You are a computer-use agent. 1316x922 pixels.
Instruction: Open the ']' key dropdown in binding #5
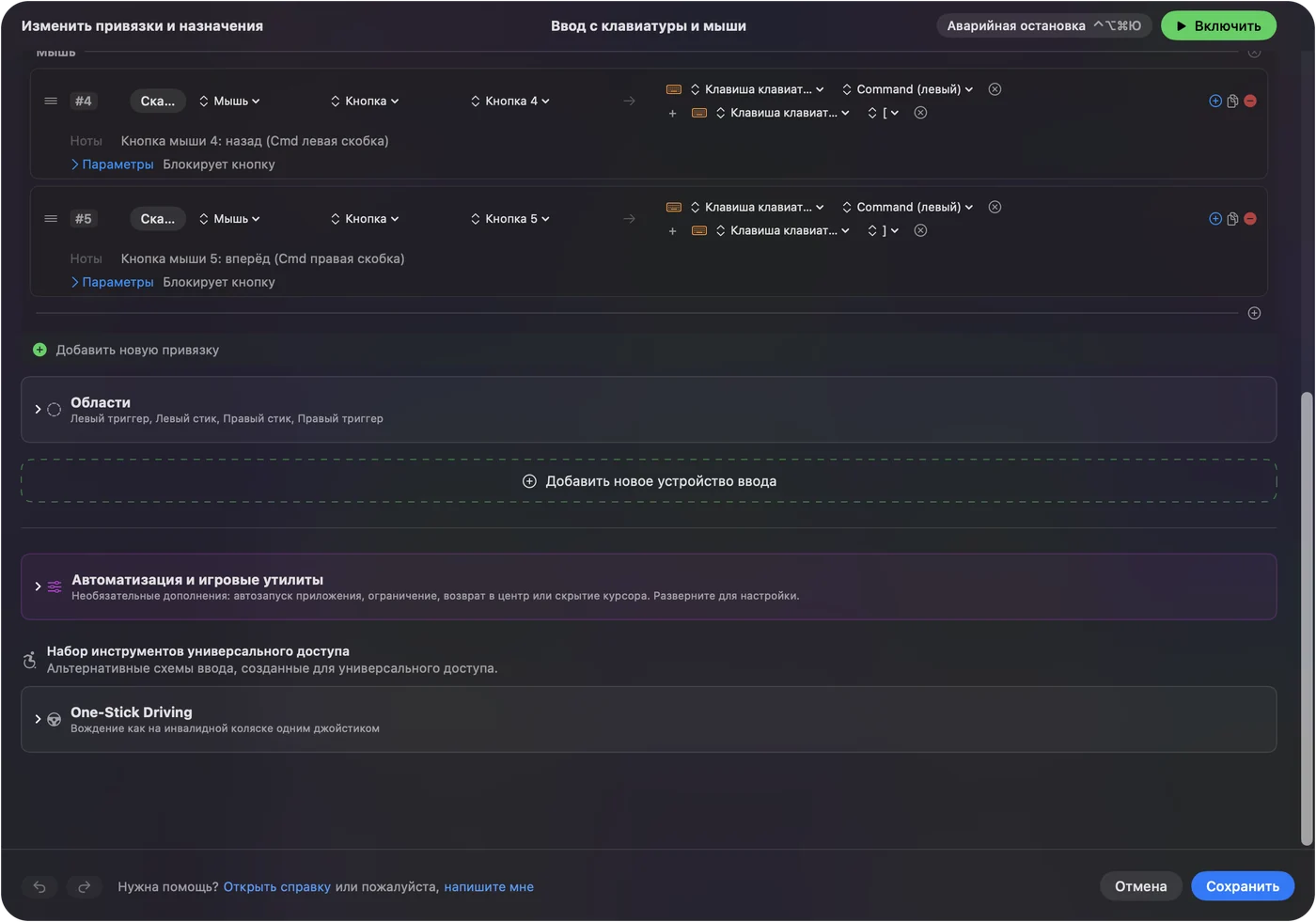(x=884, y=230)
